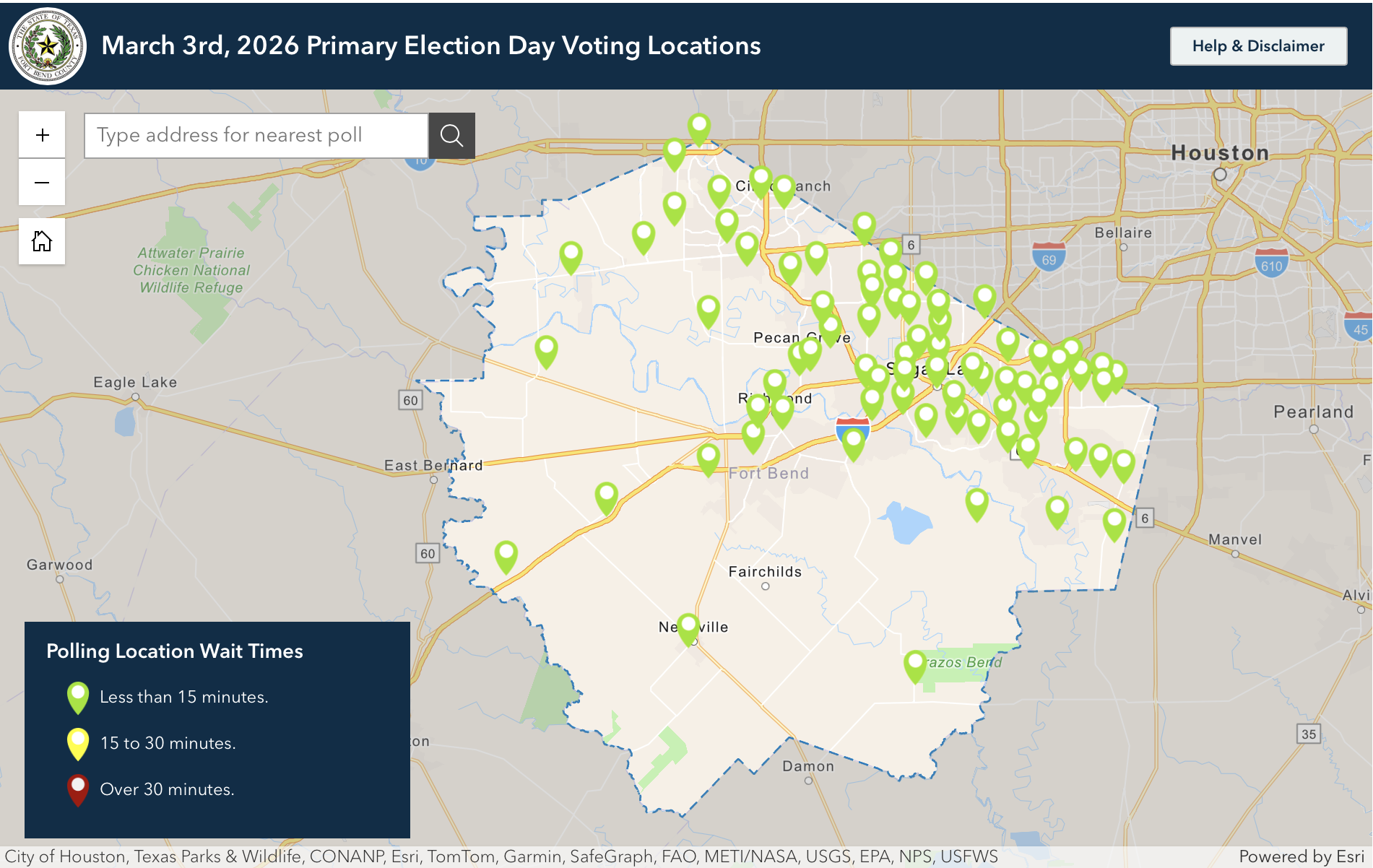Click the pin on the Interstate shield
Image resolution: width=1373 pixels, height=868 pixels.
pos(854,441)
